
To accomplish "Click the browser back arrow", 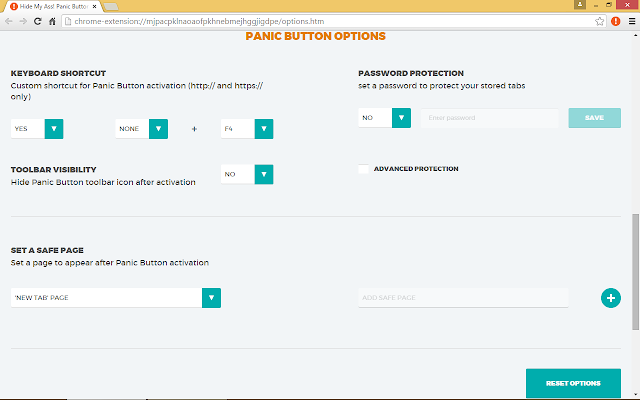I will click(9, 20).
